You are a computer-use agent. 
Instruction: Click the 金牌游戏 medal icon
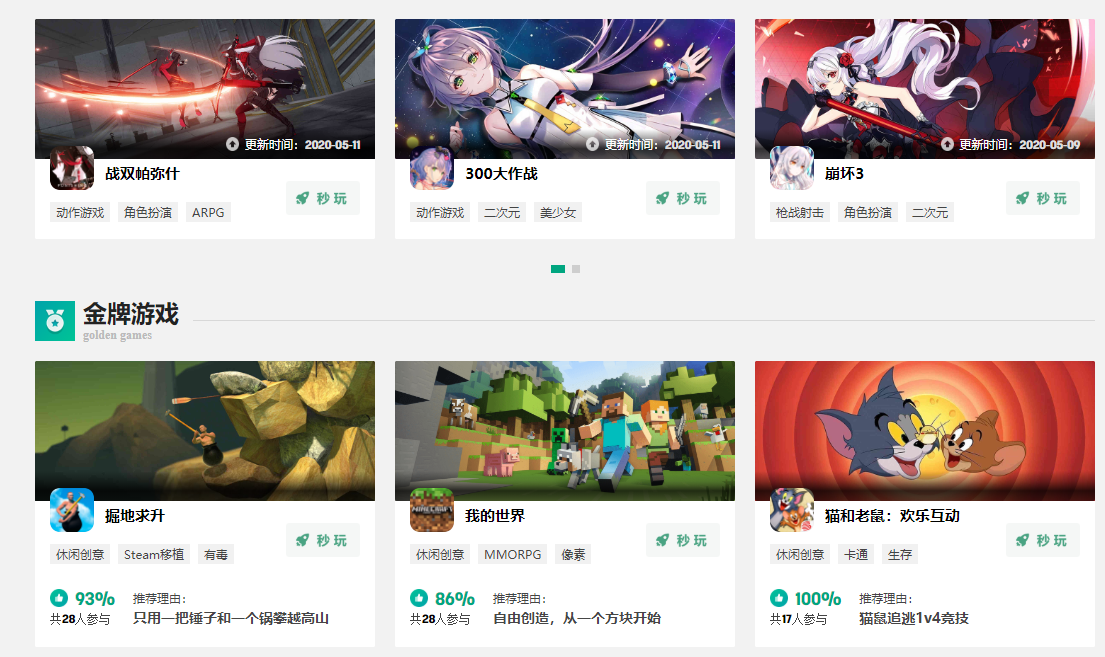(x=55, y=321)
